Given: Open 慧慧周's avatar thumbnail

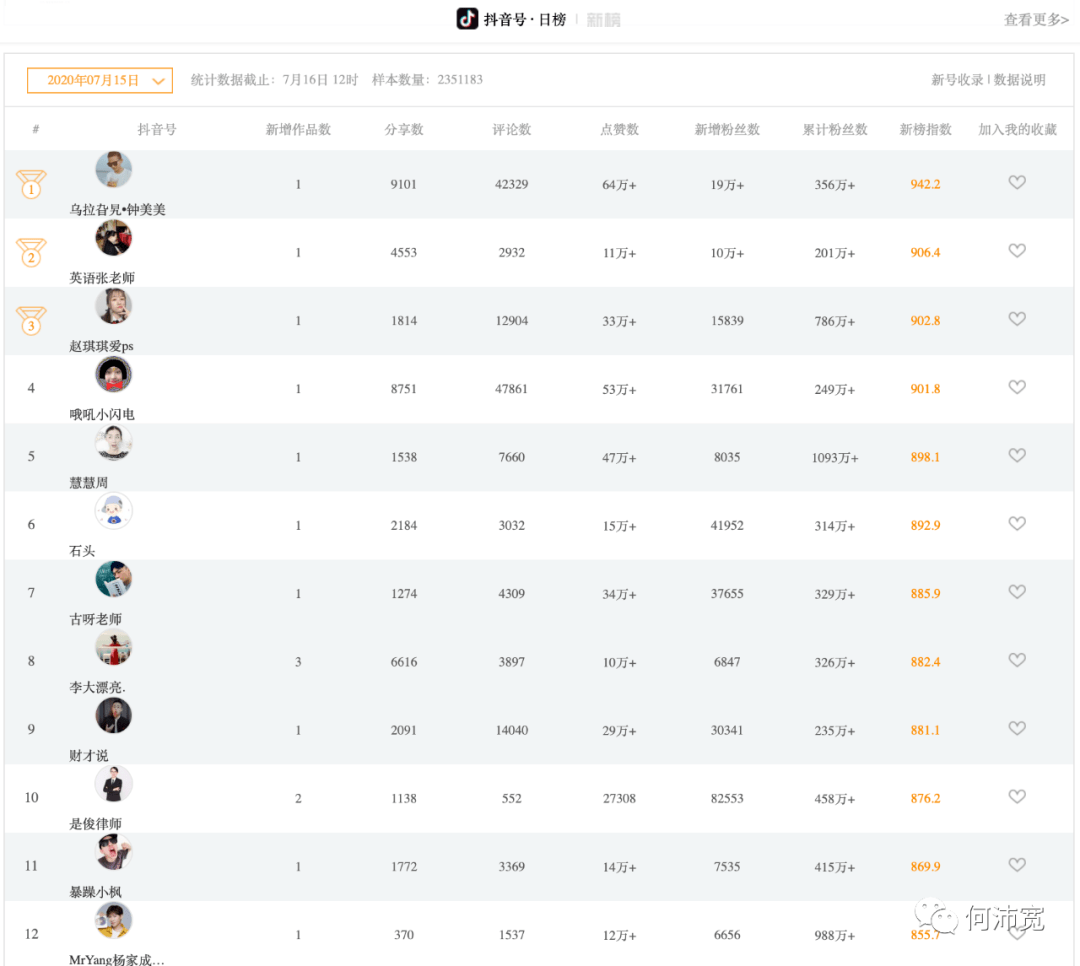Looking at the screenshot, I should click(x=114, y=443).
